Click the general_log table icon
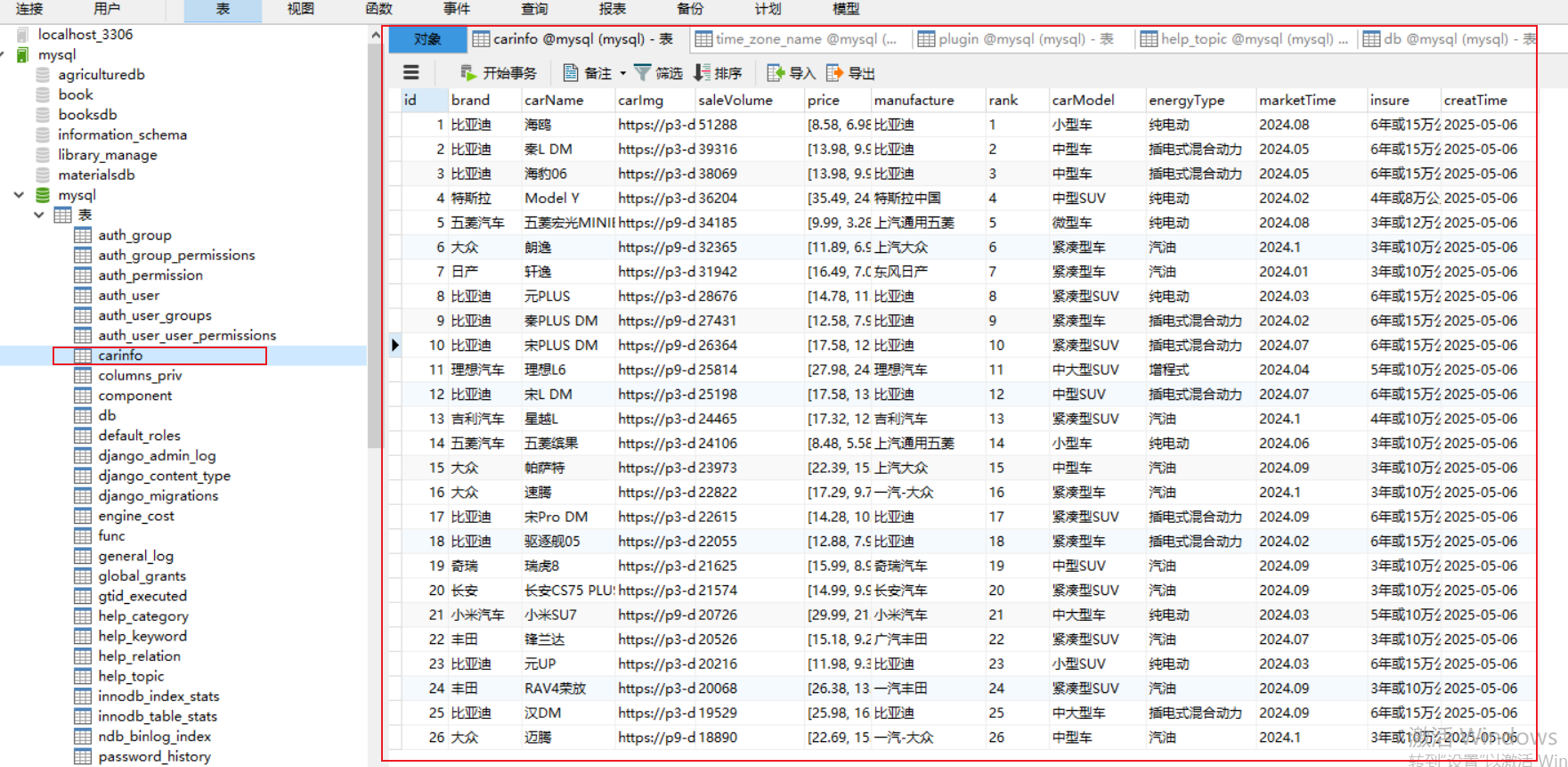Image resolution: width=1568 pixels, height=767 pixels. pos(83,556)
